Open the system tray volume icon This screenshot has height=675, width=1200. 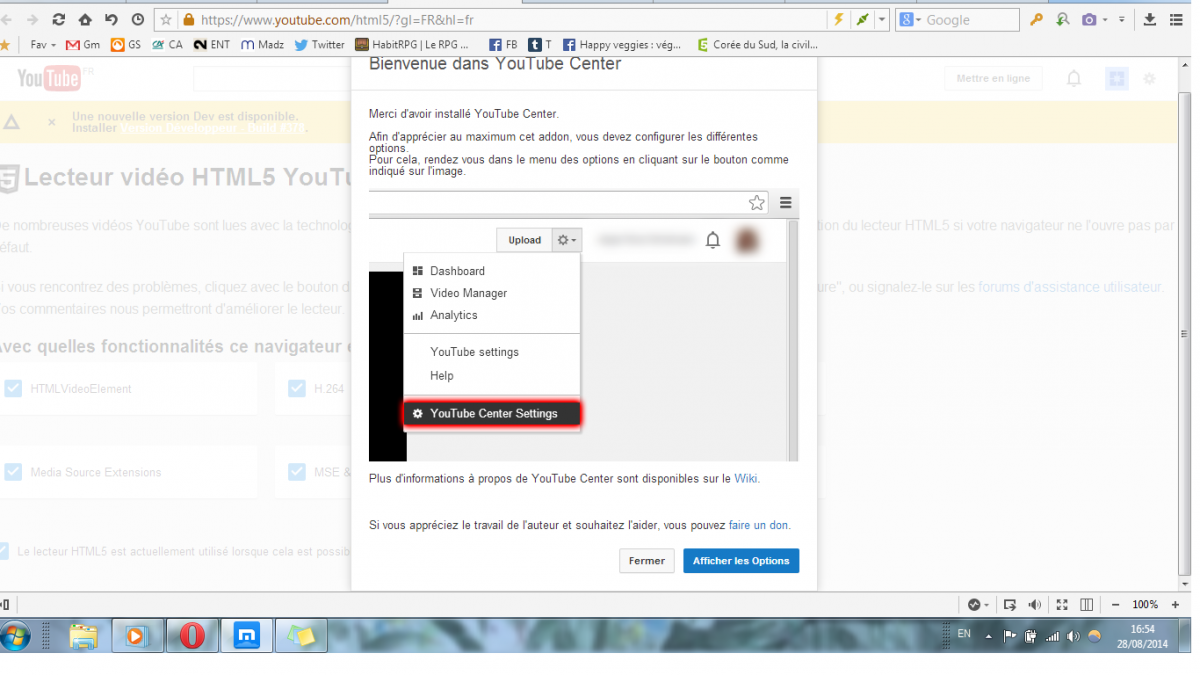coord(1073,636)
